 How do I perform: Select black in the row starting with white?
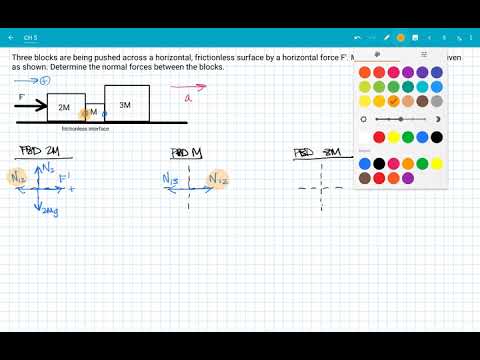click(437, 137)
